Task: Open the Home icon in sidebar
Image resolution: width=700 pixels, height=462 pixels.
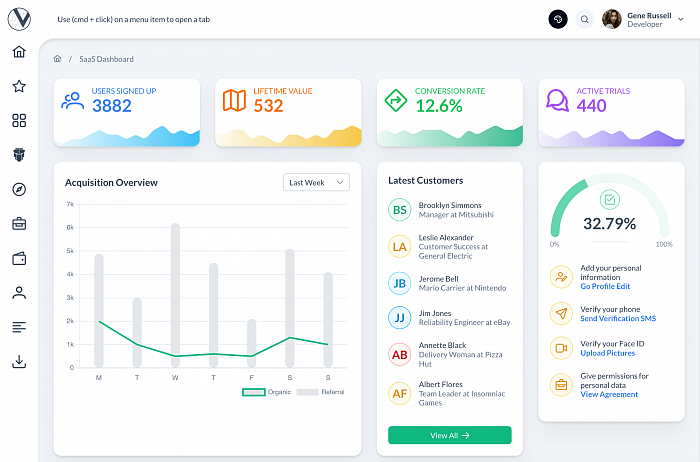Action: click(19, 52)
